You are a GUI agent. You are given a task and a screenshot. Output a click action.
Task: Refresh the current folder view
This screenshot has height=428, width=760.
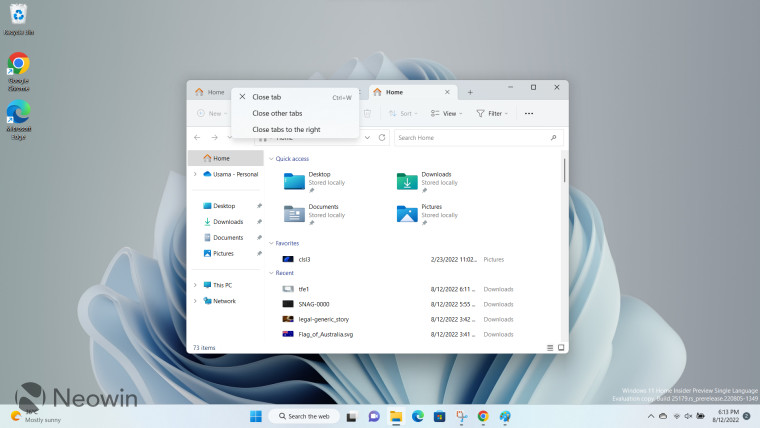382,138
